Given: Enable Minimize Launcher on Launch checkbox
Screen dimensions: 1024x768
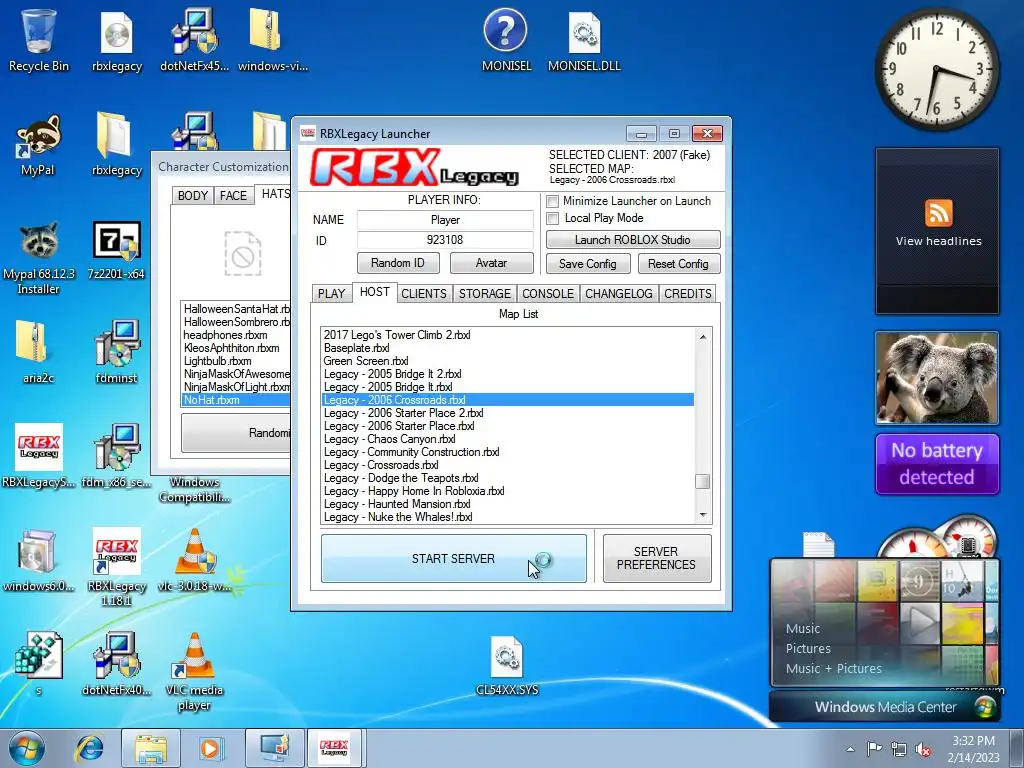Looking at the screenshot, I should tap(552, 201).
